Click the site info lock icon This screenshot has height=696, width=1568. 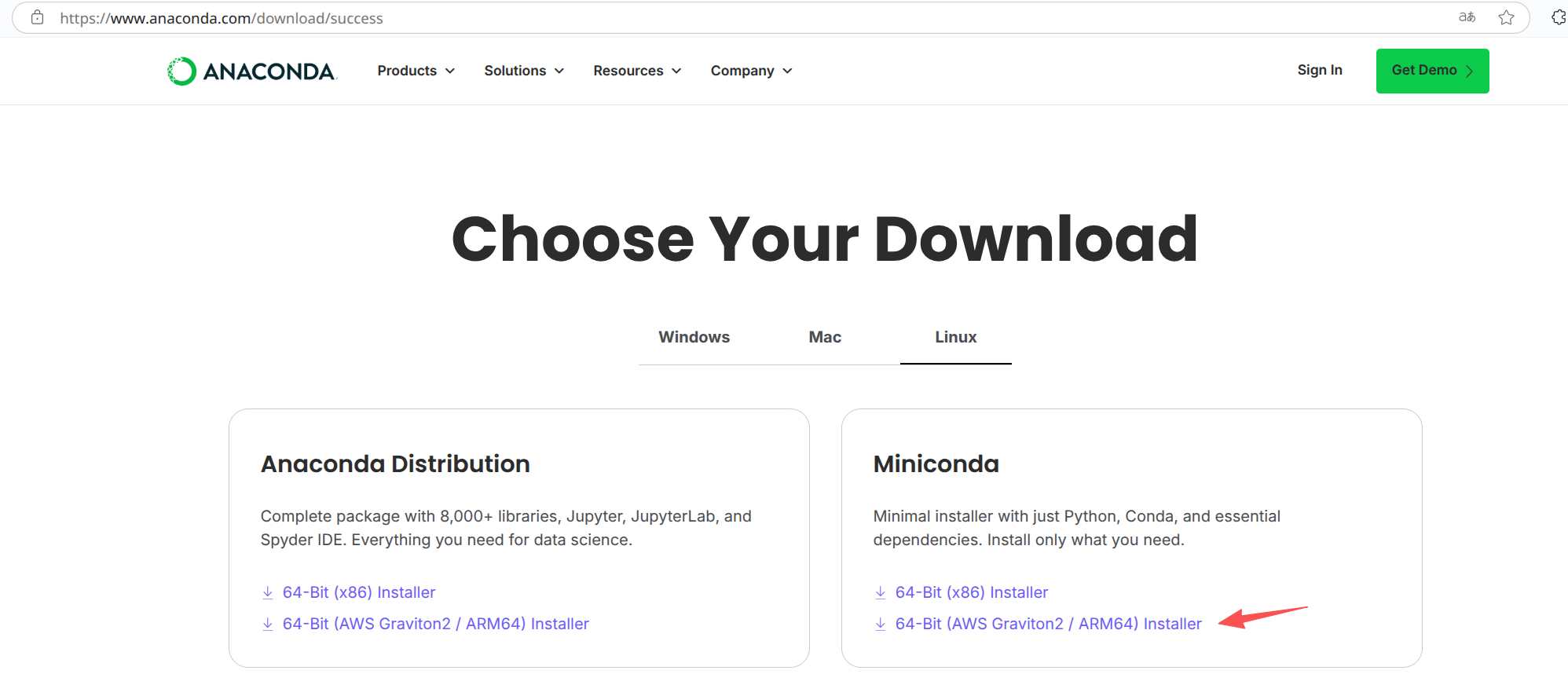[x=37, y=17]
